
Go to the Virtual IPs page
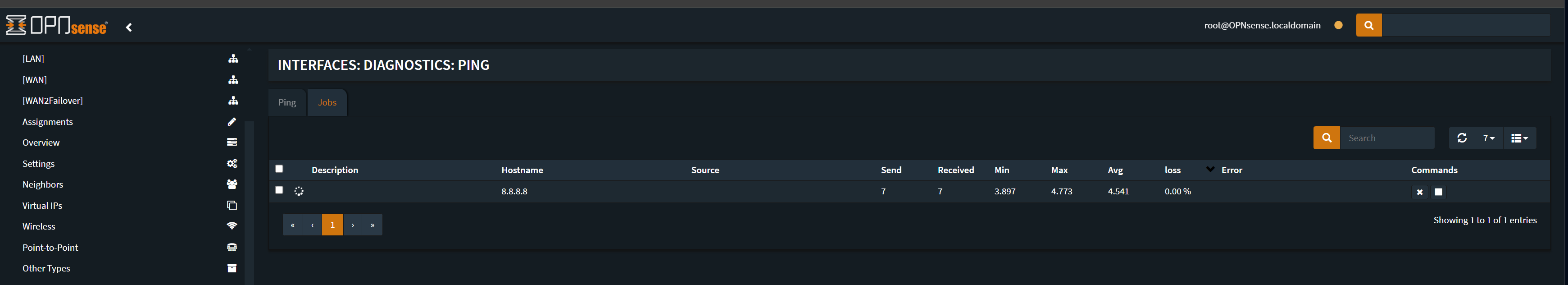42,206
